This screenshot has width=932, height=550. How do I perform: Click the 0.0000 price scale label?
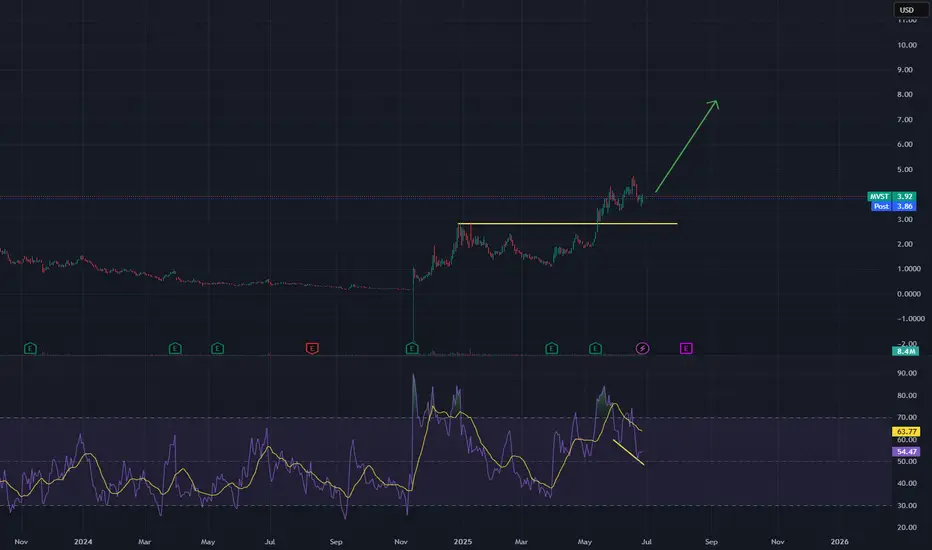pos(909,294)
